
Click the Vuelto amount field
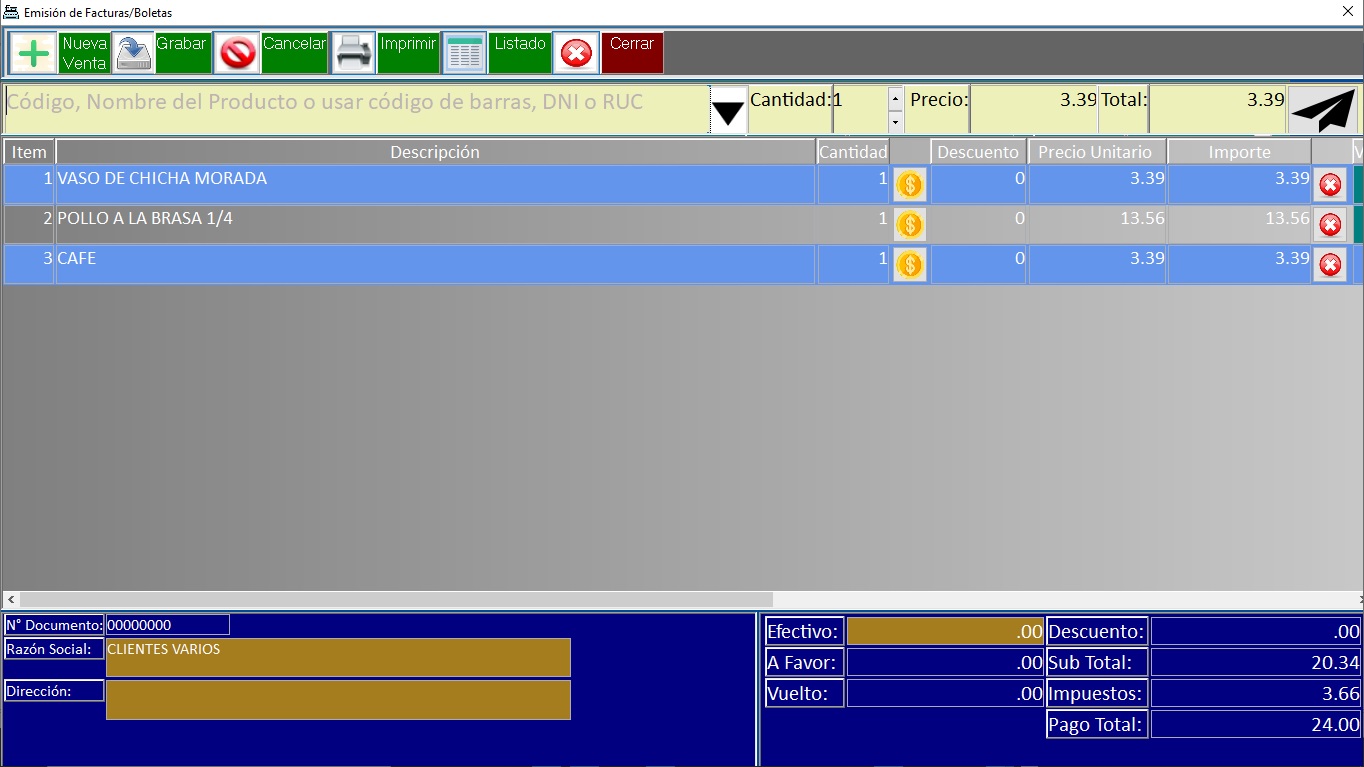coord(945,693)
